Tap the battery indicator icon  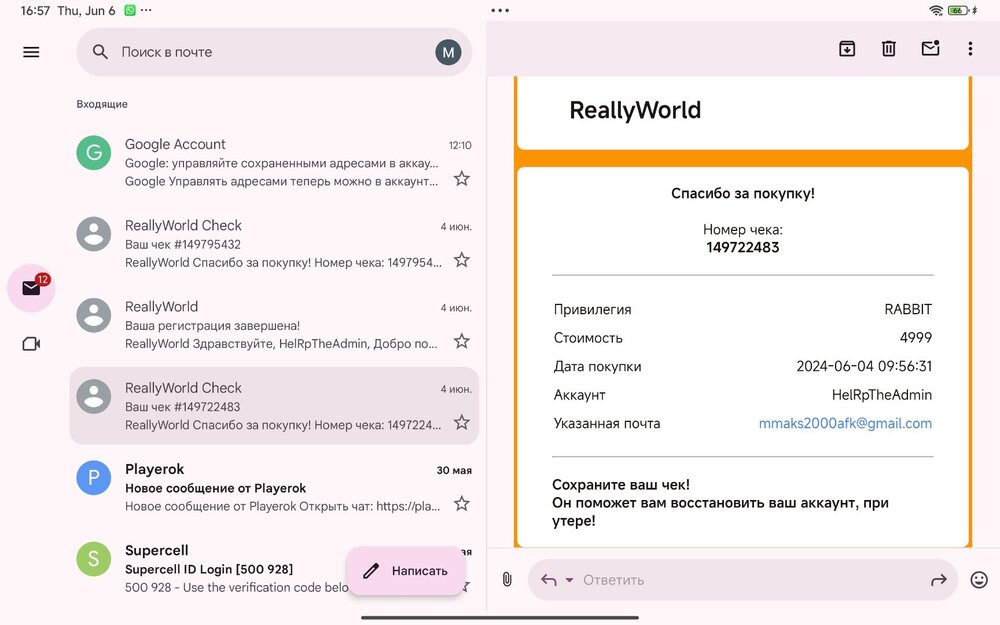(959, 10)
